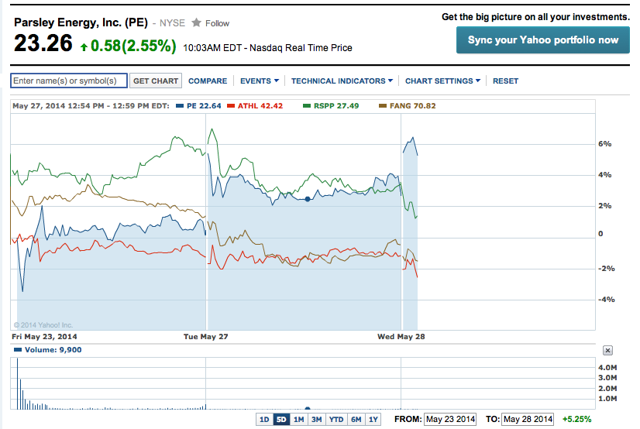Click the FROM date field May 23 2014
Viewport: 640px width, 429px height.
pyautogui.click(x=450, y=419)
